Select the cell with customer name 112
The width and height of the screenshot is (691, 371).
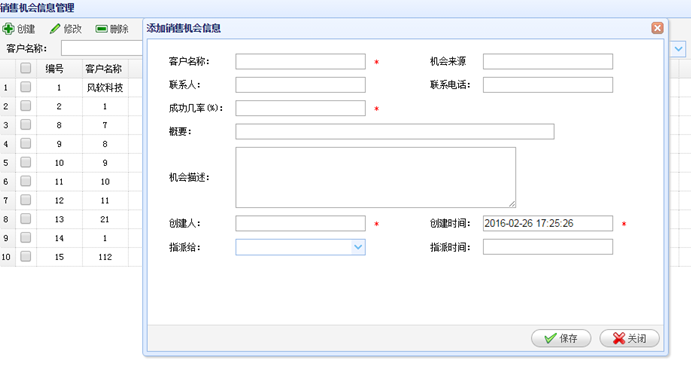click(105, 257)
